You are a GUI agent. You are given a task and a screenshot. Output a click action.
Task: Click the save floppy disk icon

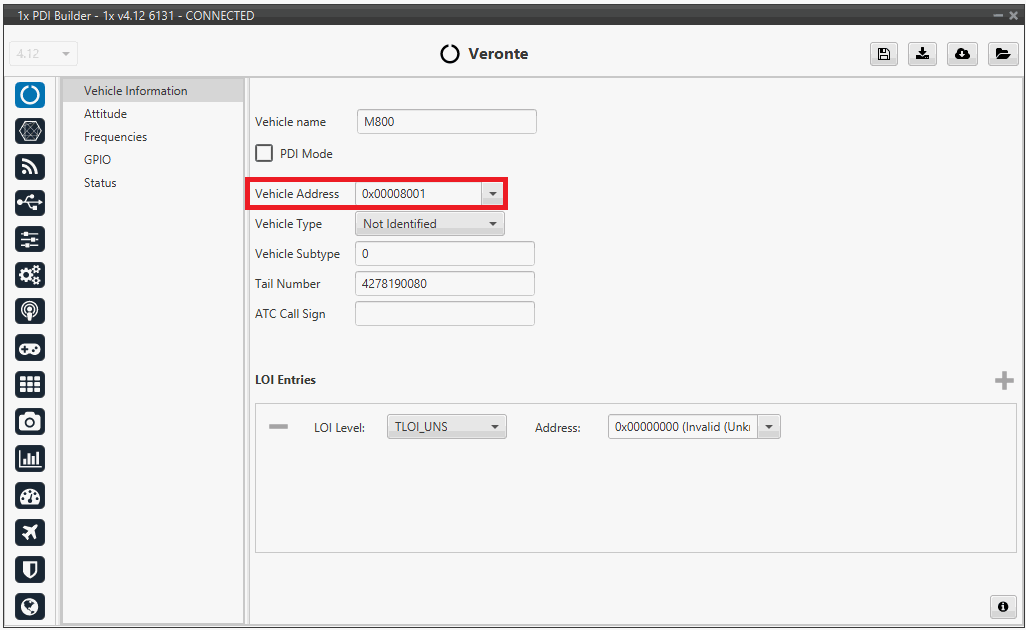tap(883, 54)
